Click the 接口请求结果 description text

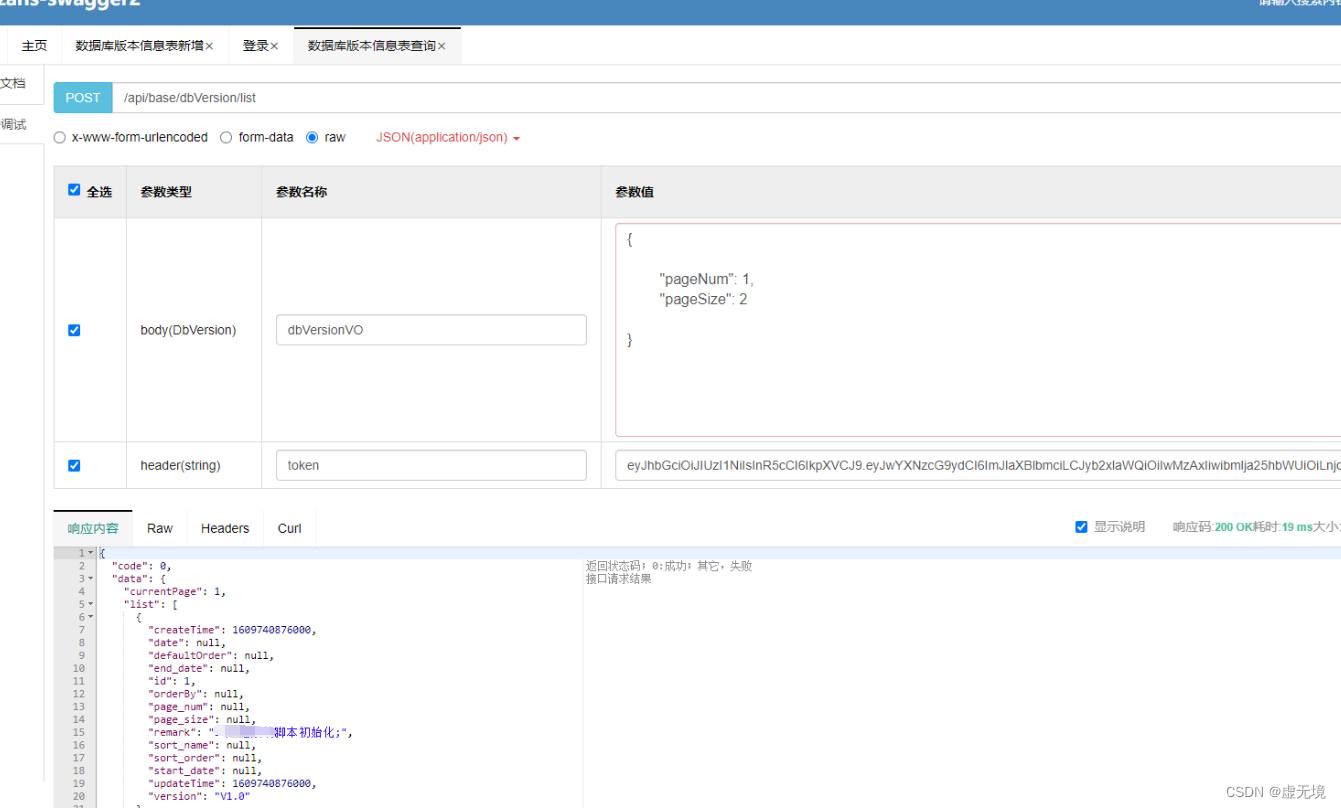[x=618, y=579]
